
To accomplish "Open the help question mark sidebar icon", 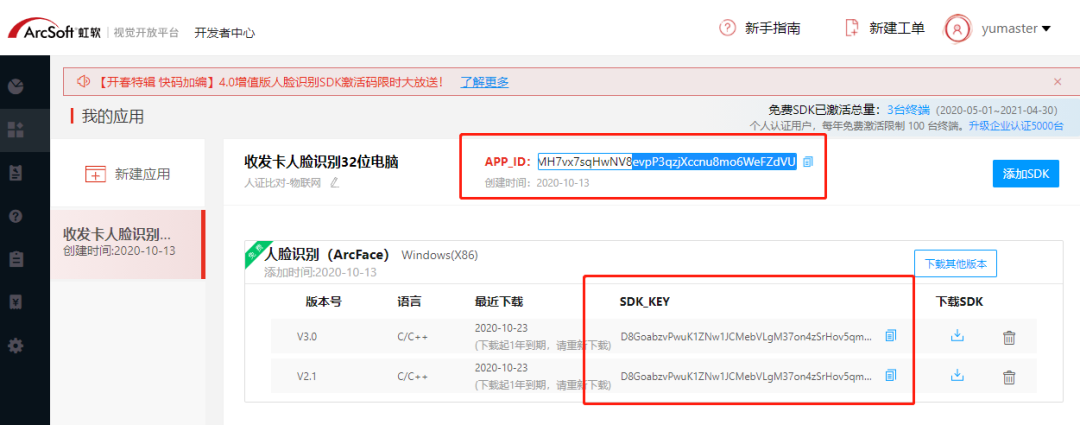I will 15,216.
